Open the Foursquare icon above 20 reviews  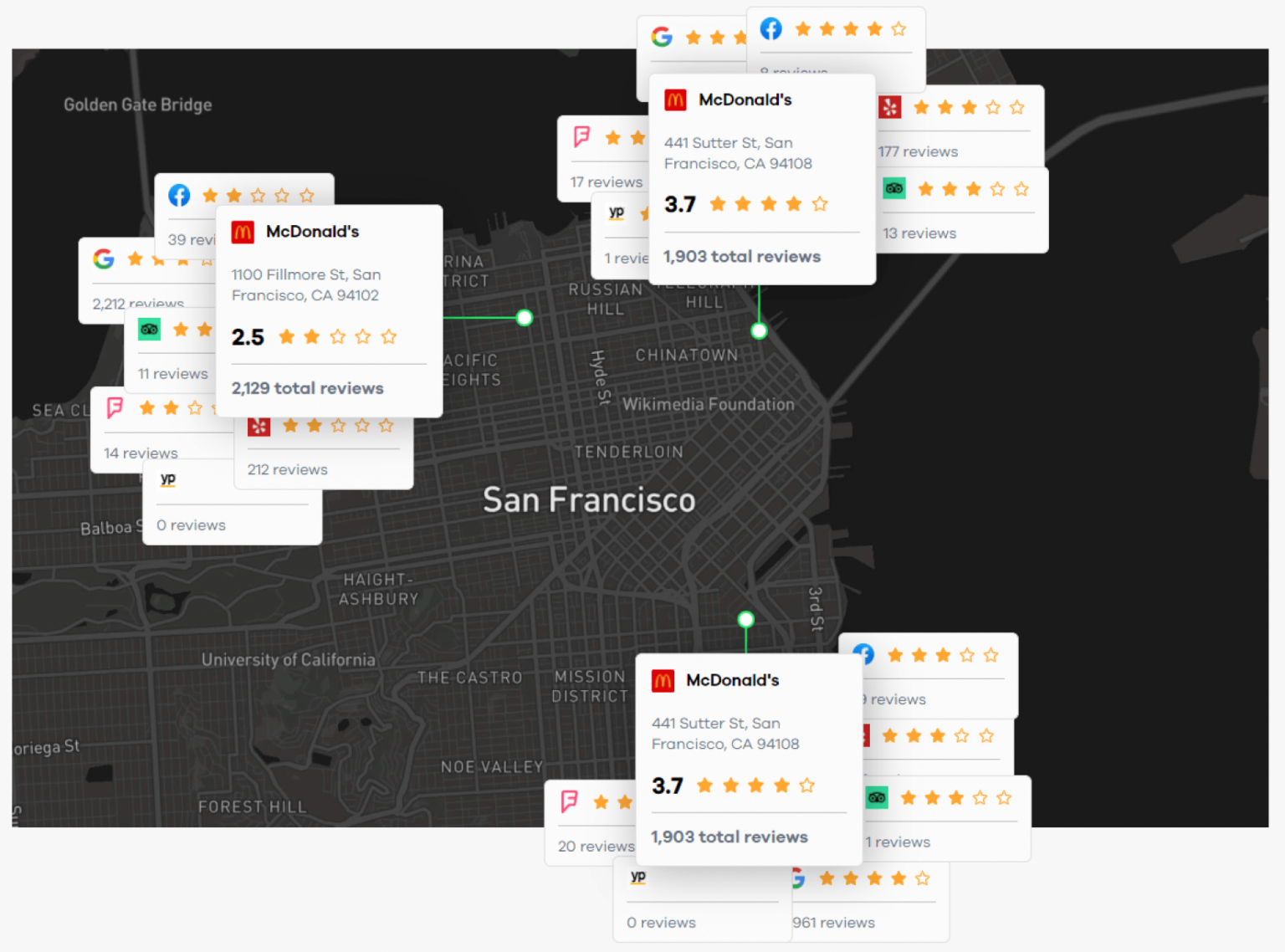point(569,801)
